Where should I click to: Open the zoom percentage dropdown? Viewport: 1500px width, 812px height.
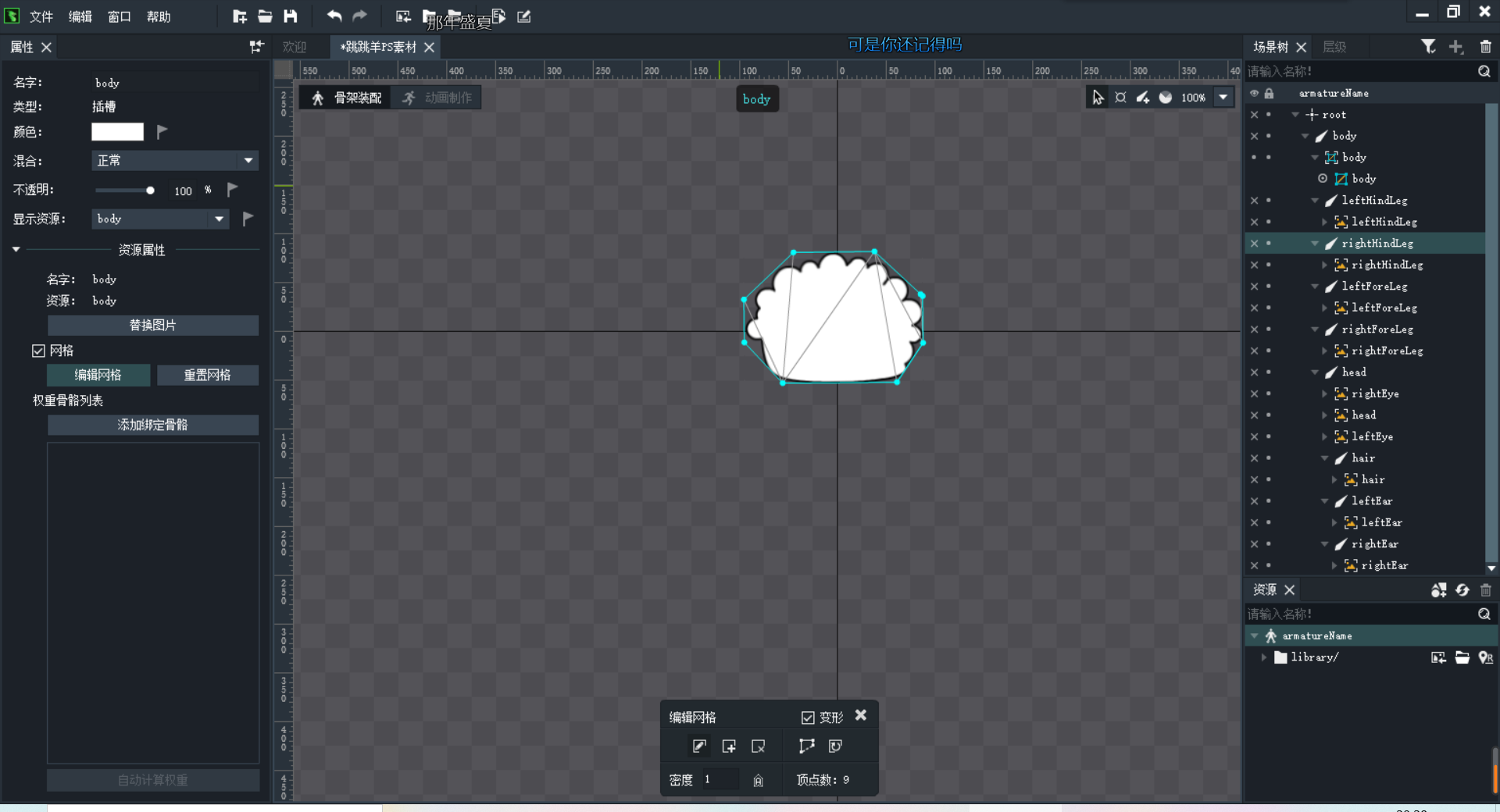(x=1223, y=98)
